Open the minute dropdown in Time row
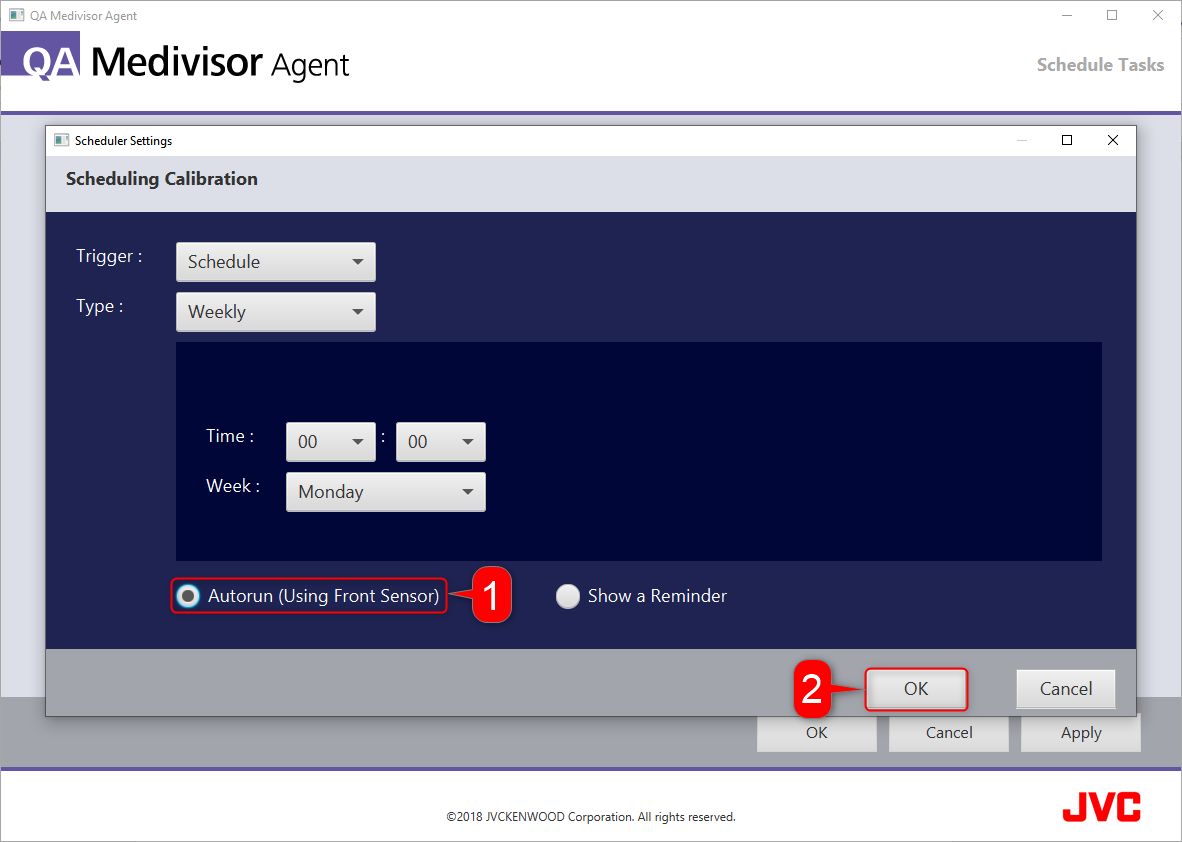The image size is (1182, 842). click(x=441, y=442)
